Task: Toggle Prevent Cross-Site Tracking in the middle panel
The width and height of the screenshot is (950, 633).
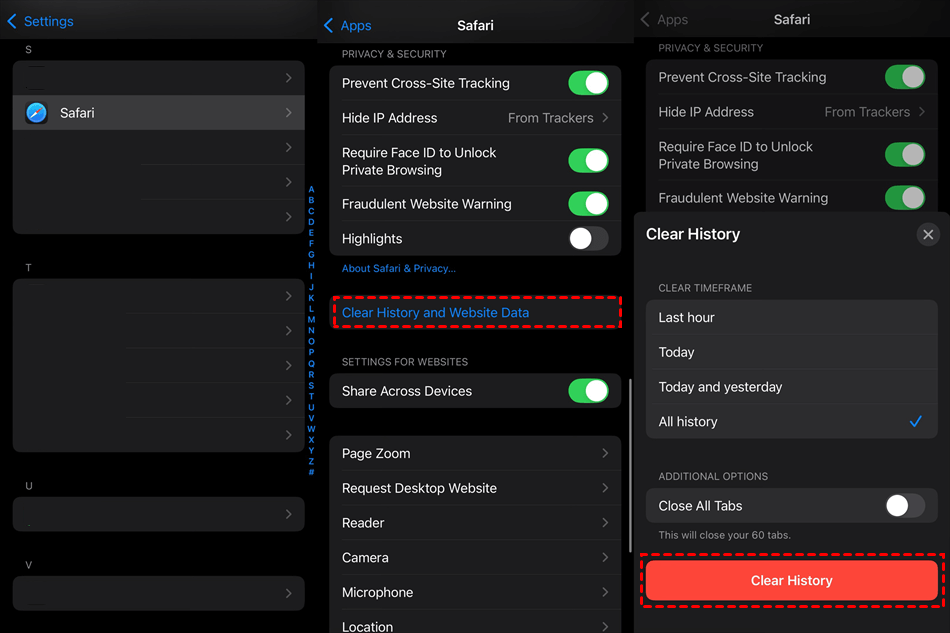Action: tap(588, 83)
